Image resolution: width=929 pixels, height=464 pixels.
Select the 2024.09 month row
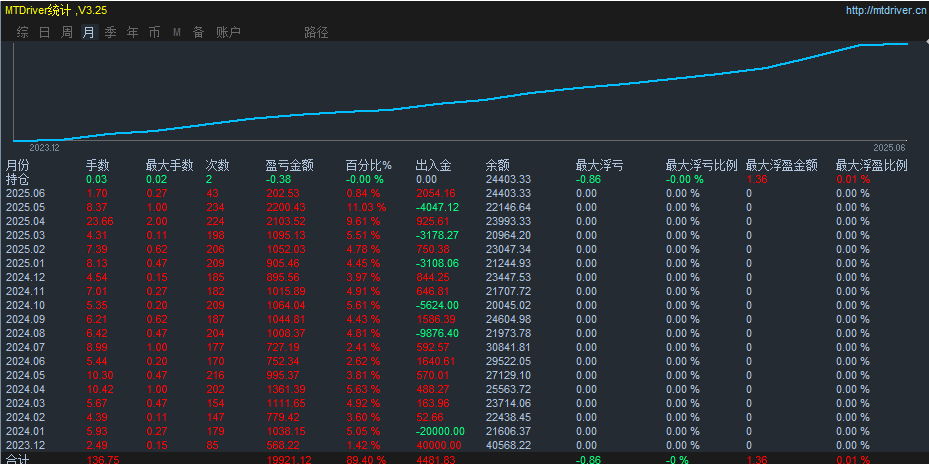464,319
